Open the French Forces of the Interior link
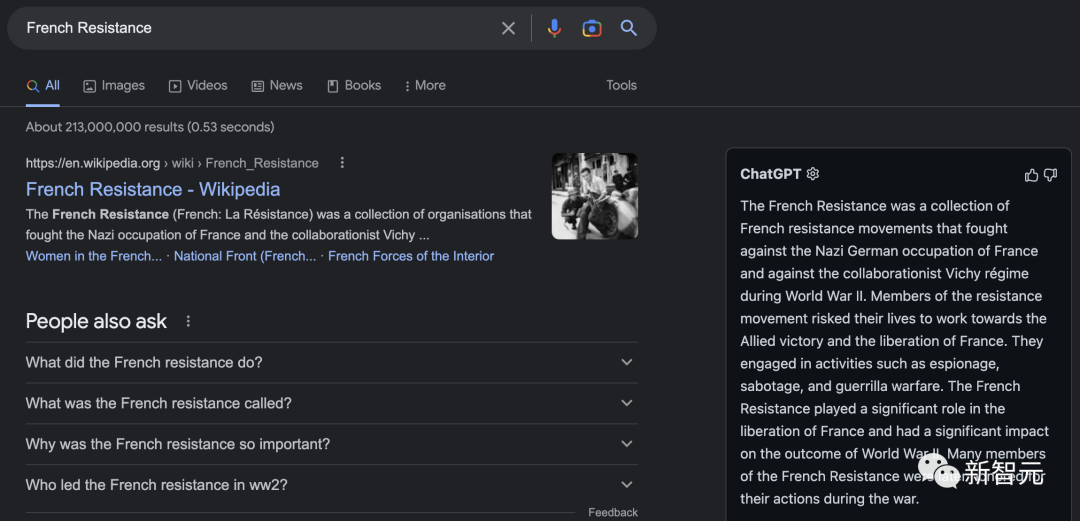The width and height of the screenshot is (1080, 521). pyautogui.click(x=411, y=256)
